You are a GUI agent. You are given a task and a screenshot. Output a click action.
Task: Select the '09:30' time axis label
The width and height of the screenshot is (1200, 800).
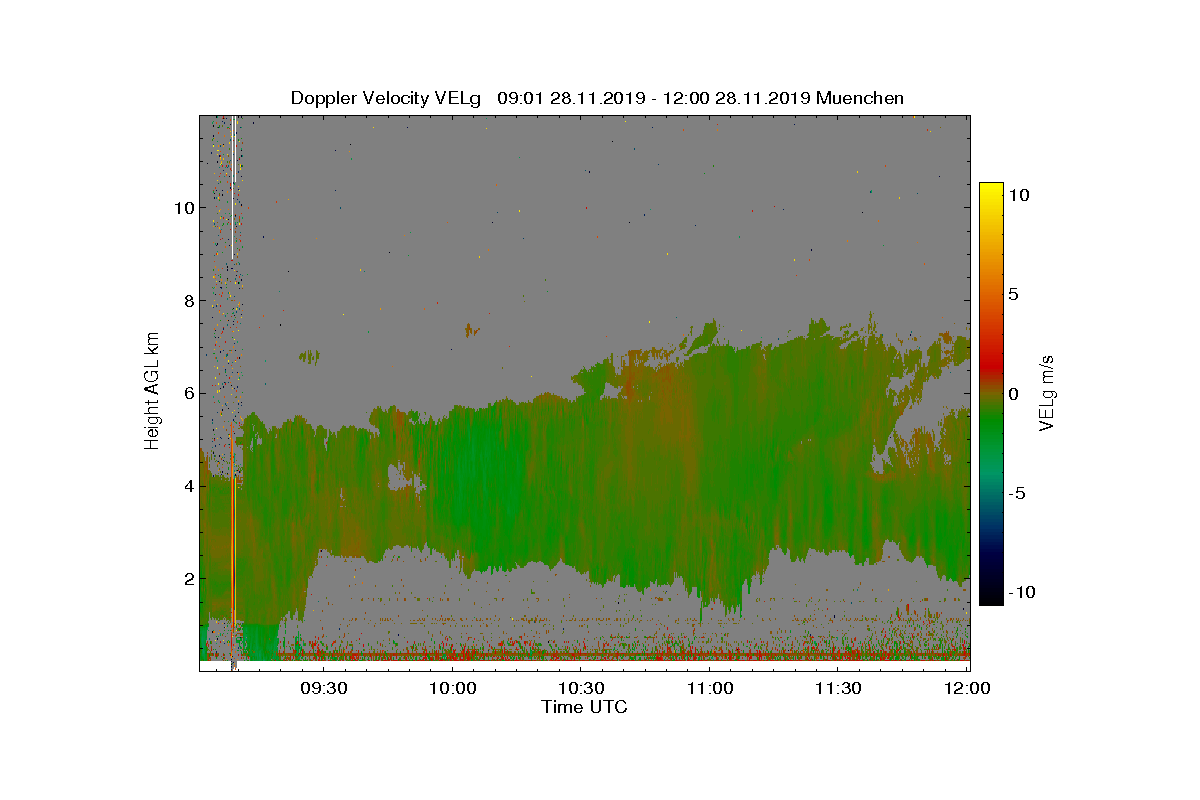(x=323, y=688)
